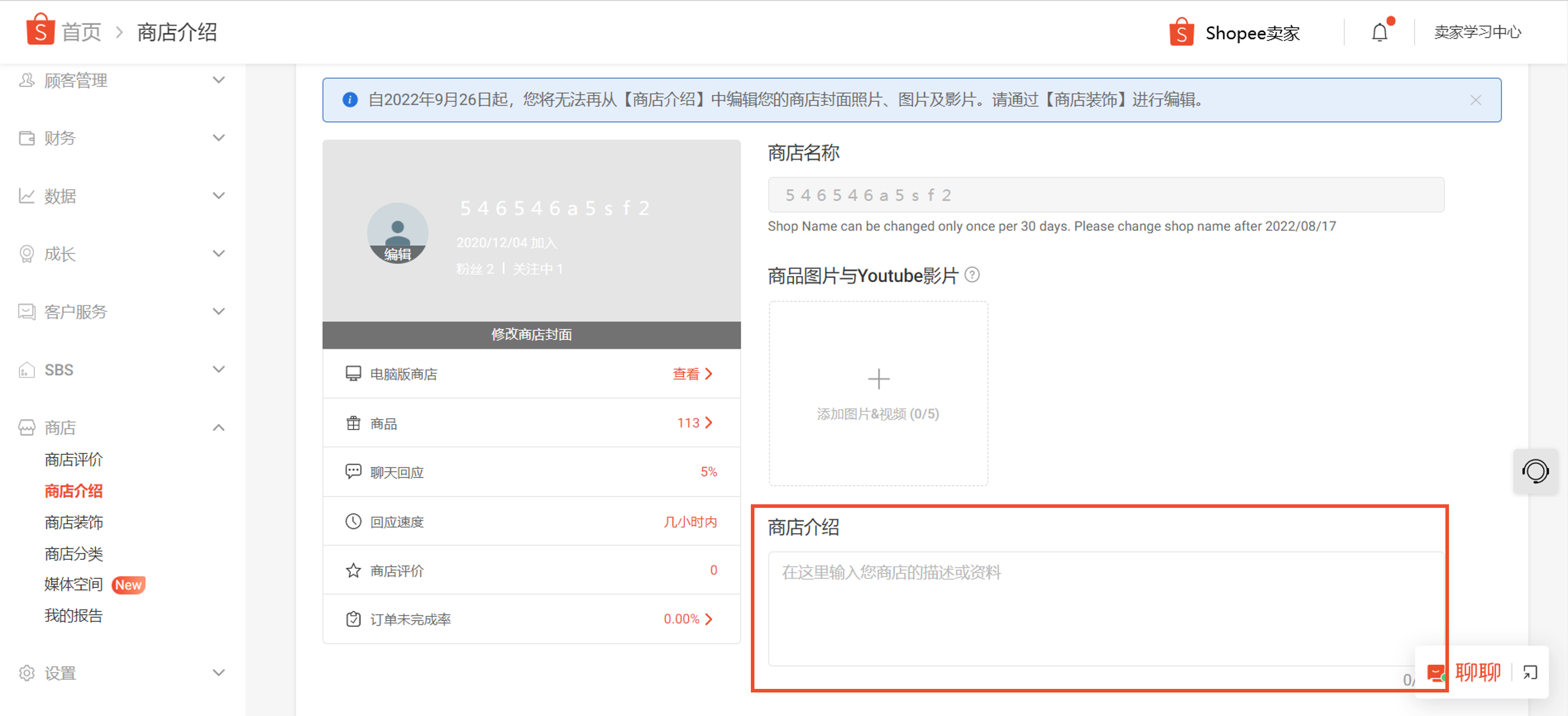The image size is (1568, 716).
Task: Click the 商店介绍 description textarea
Action: tap(1105, 609)
